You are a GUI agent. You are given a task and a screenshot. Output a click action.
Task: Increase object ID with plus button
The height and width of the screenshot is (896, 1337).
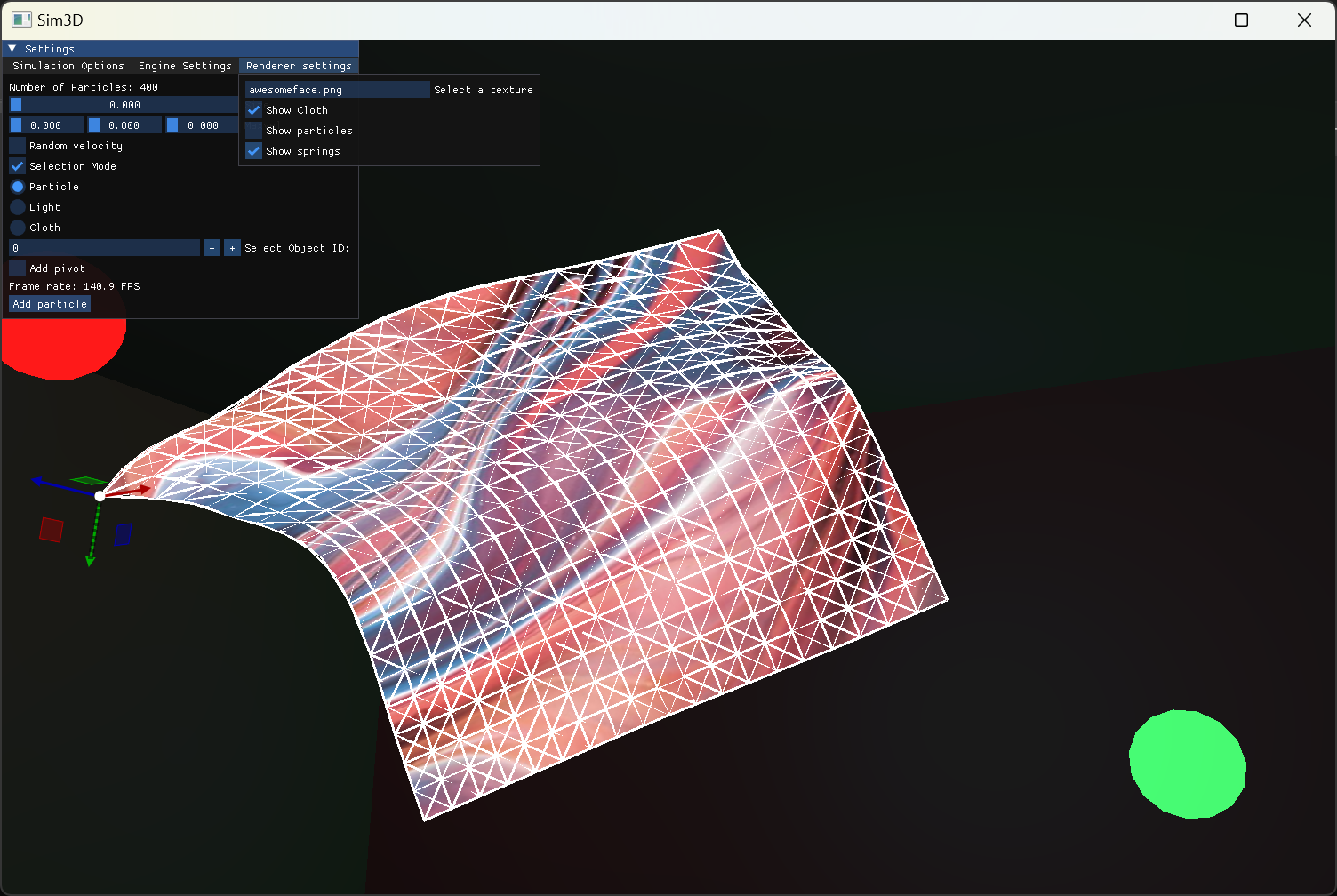coord(232,248)
